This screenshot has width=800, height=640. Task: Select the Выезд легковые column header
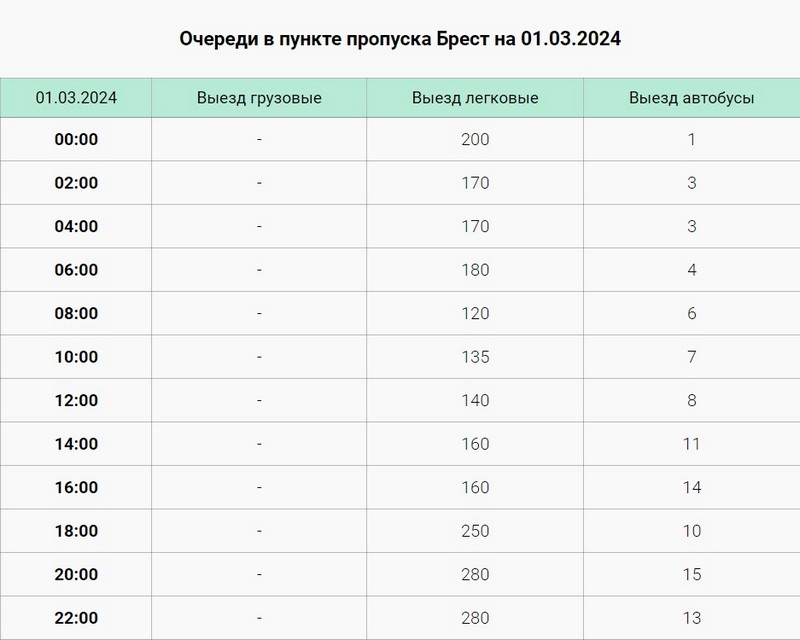[x=475, y=98]
